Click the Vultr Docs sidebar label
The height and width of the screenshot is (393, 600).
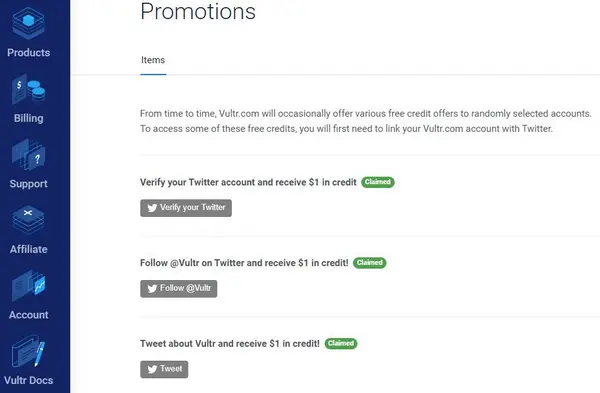point(29,380)
